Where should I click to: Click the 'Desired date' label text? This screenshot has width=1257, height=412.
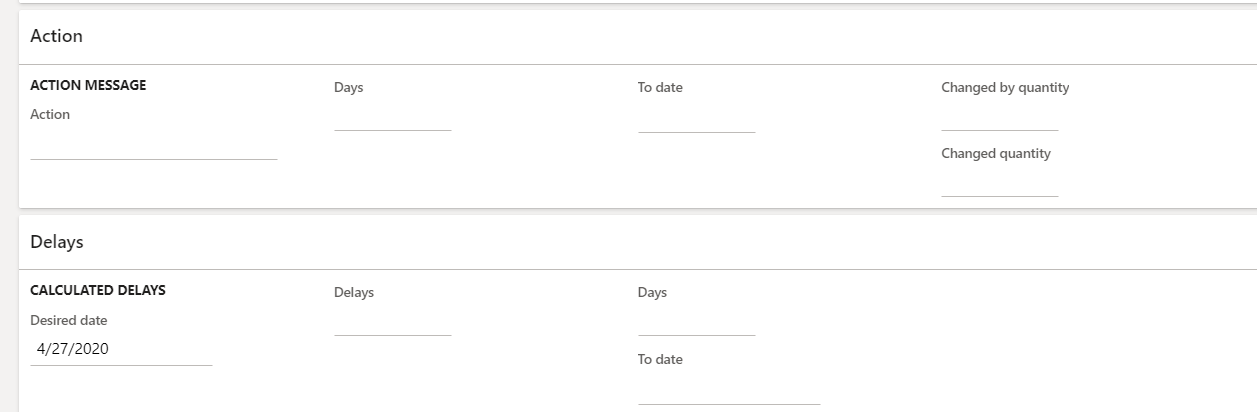(69, 321)
